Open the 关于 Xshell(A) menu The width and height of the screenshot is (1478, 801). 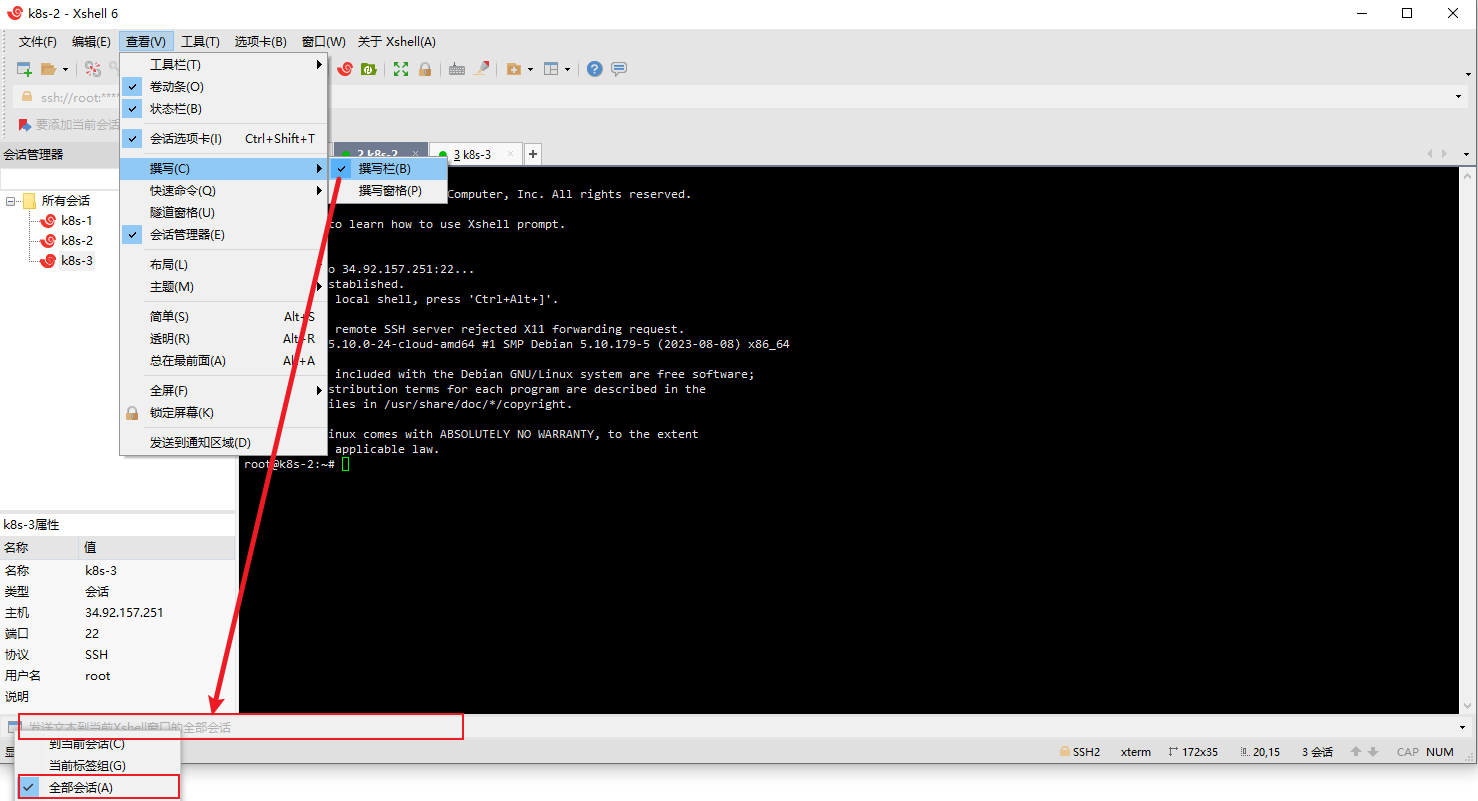click(x=397, y=41)
